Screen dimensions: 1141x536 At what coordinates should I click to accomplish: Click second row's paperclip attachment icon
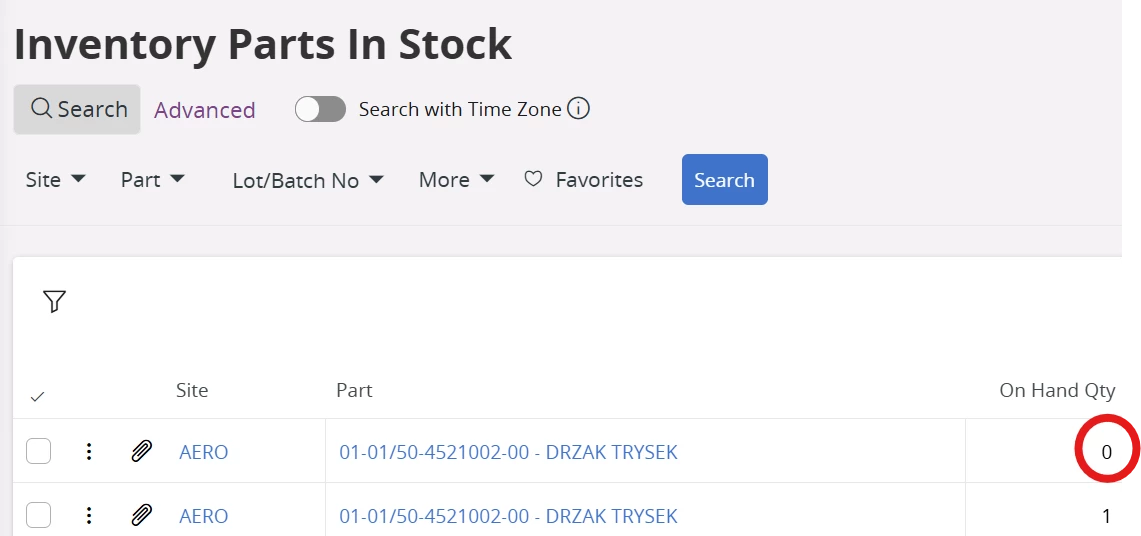click(x=142, y=516)
